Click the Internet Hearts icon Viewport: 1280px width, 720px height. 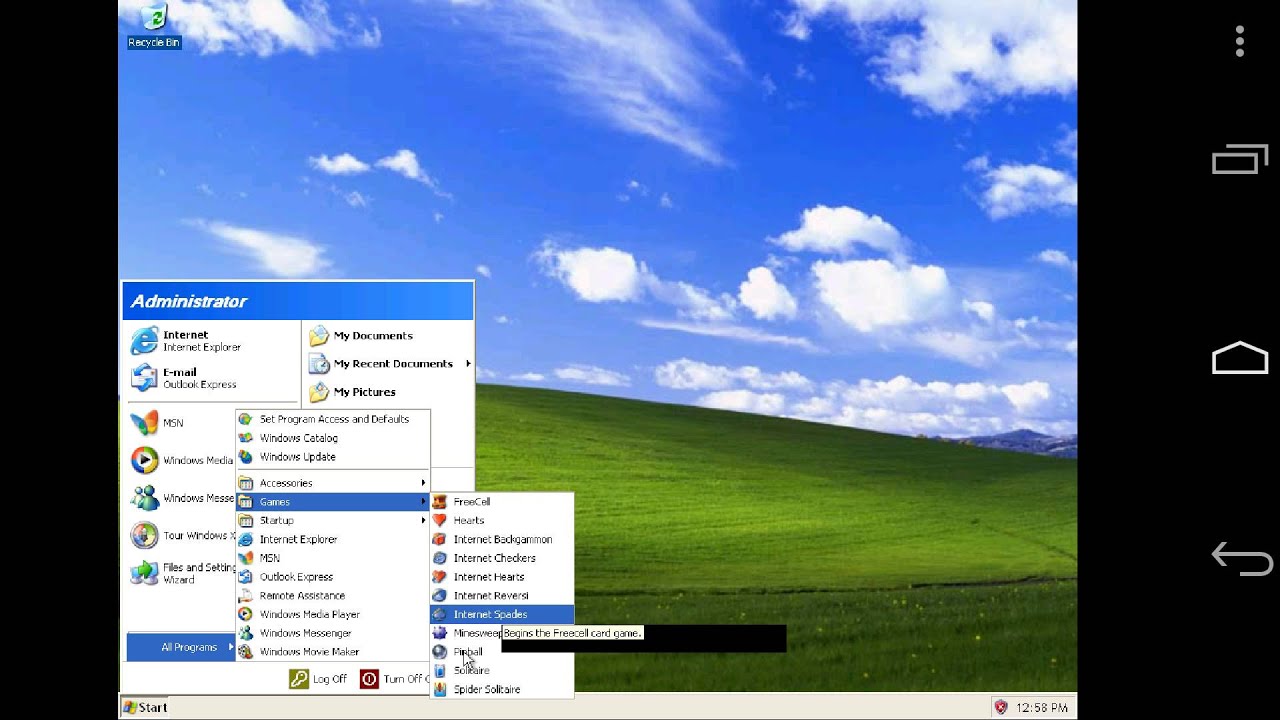point(439,577)
